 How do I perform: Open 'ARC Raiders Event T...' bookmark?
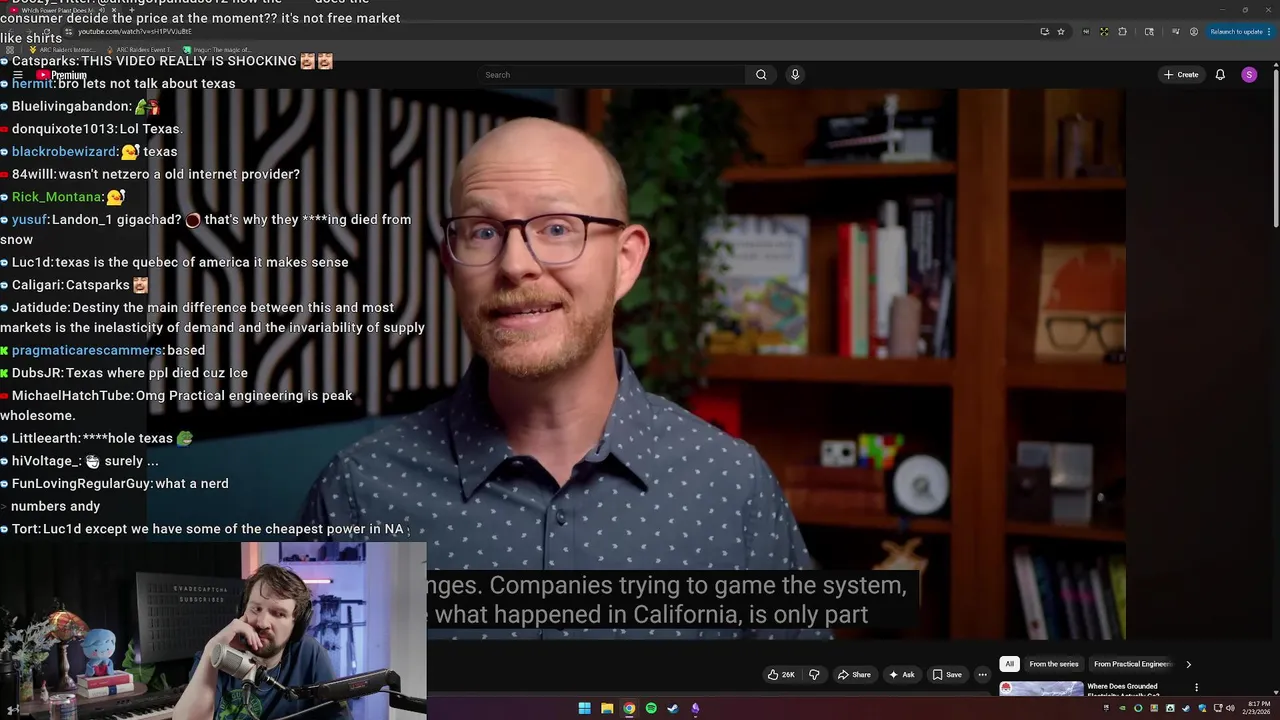[x=139, y=49]
